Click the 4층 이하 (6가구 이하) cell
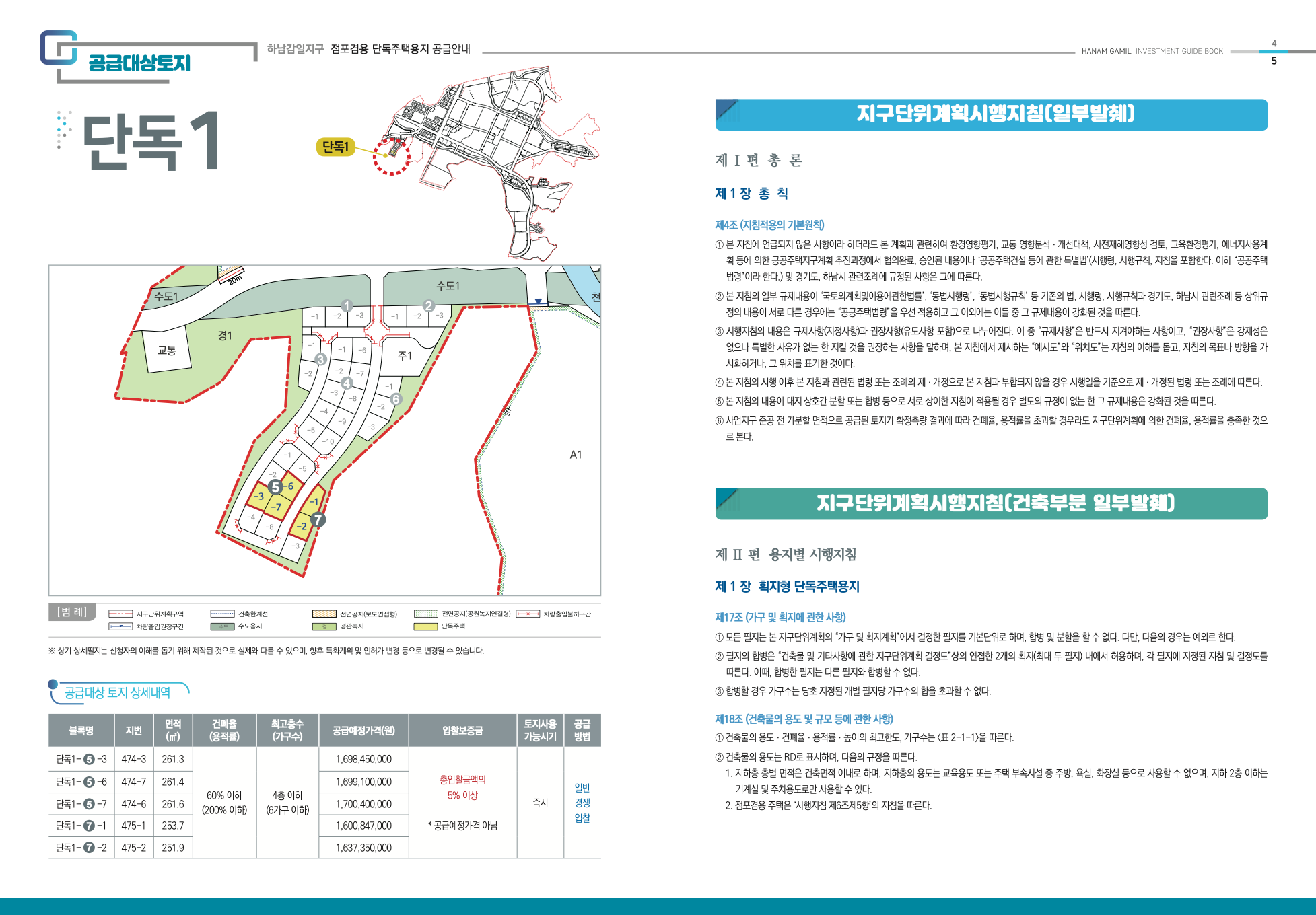1316x915 pixels. point(287,803)
